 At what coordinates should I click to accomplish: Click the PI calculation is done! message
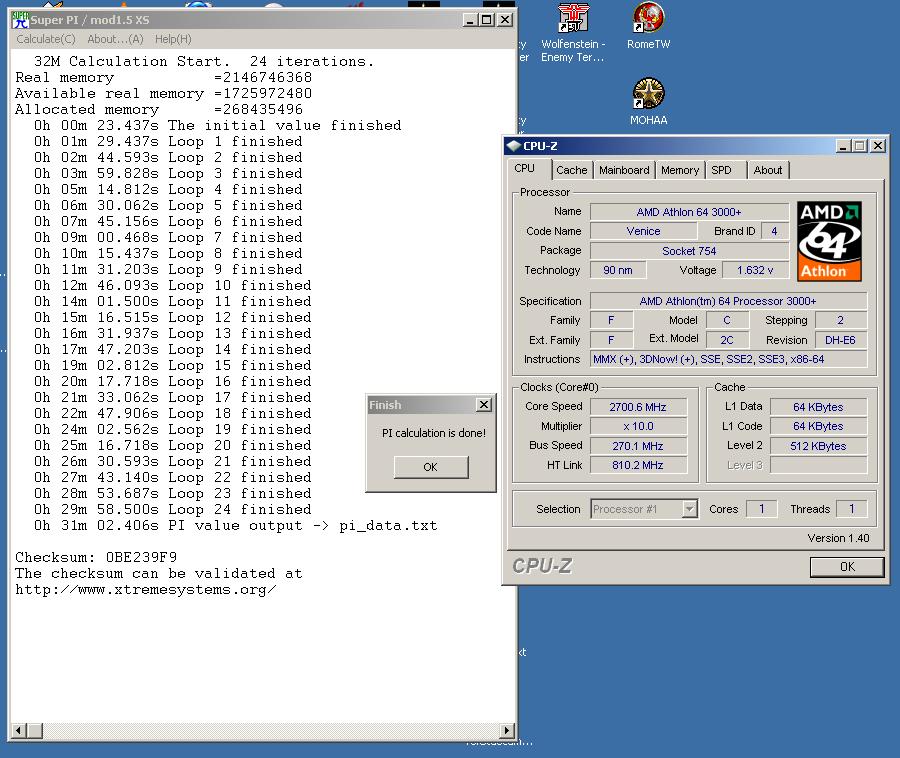(434, 433)
